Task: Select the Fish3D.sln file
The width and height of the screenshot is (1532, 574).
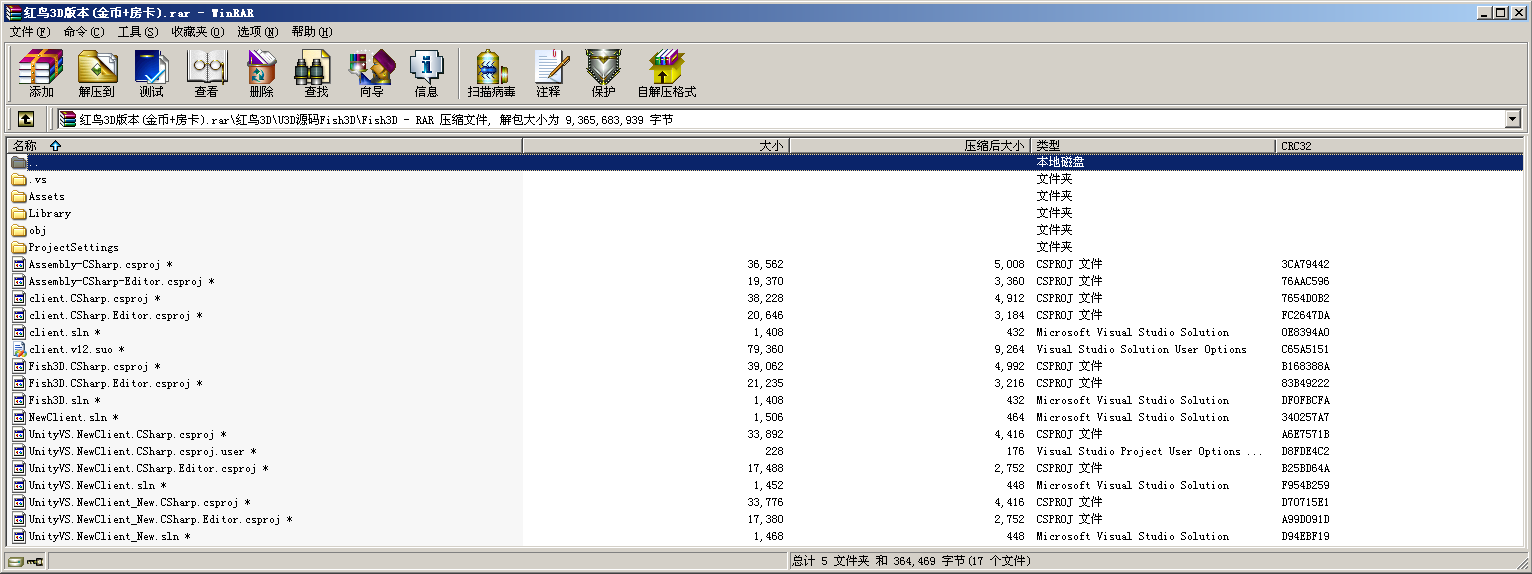Action: coord(59,401)
